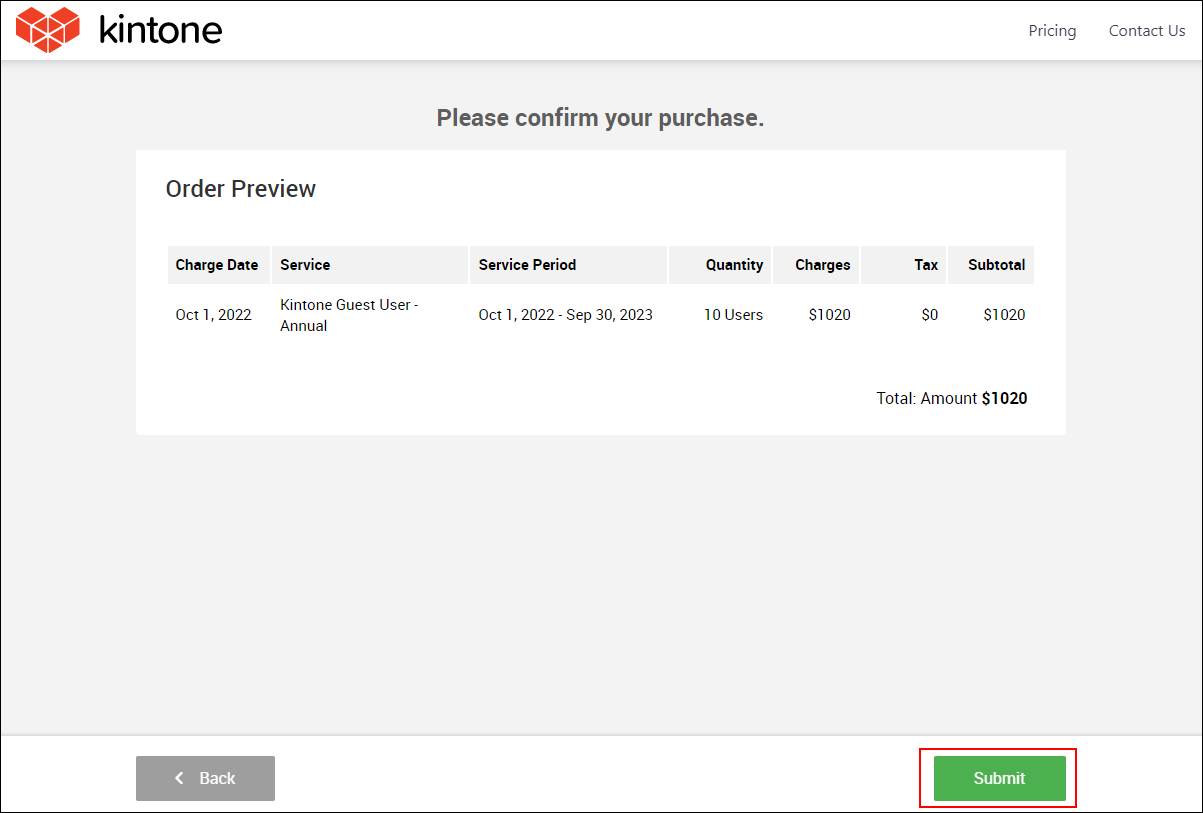Image resolution: width=1203 pixels, height=813 pixels.
Task: Click the Kintone Guest User - Annual cell
Action: (x=349, y=315)
